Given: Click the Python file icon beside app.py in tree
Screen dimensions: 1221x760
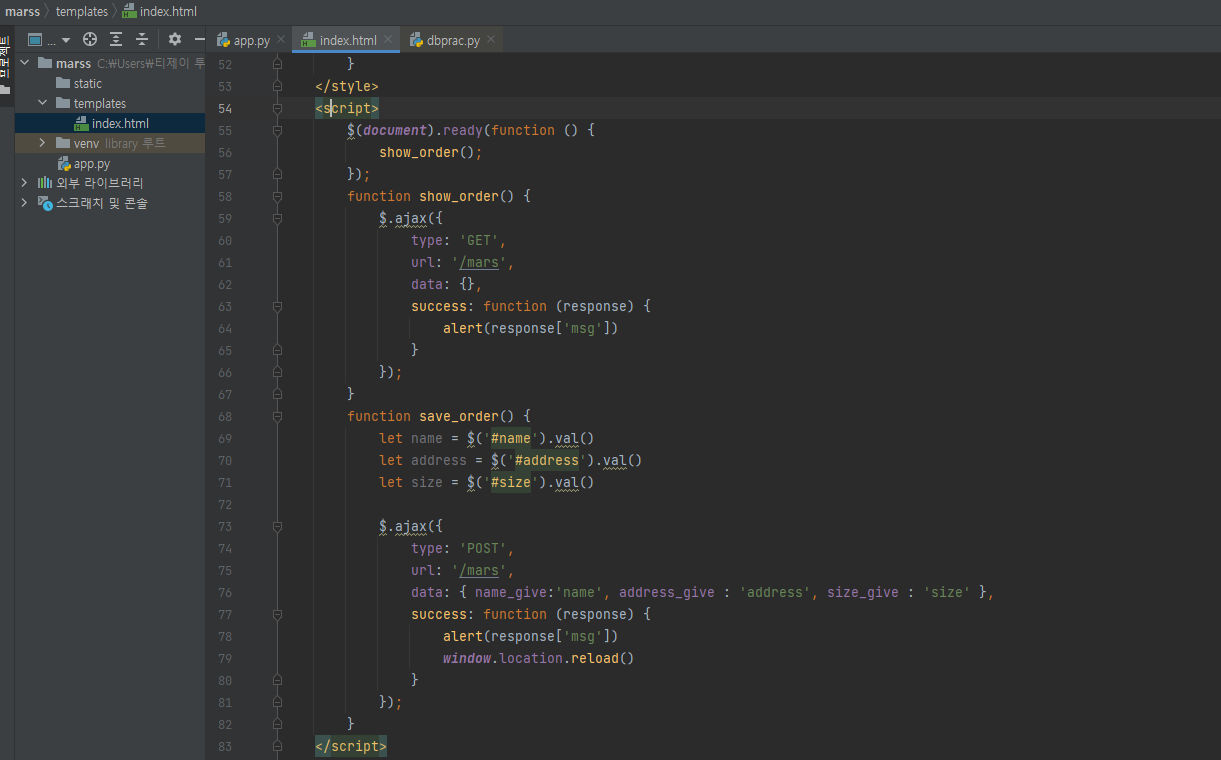Looking at the screenshot, I should [64, 163].
